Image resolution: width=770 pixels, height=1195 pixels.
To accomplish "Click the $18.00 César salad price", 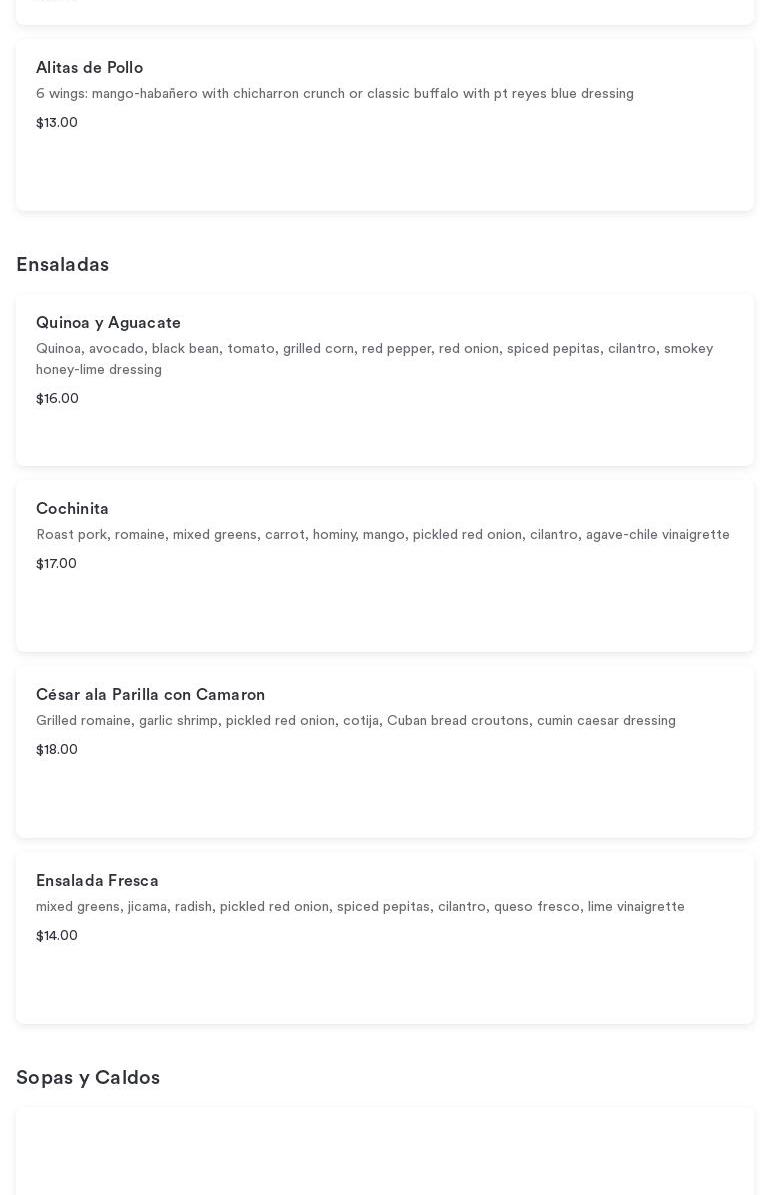I will click(x=57, y=750).
